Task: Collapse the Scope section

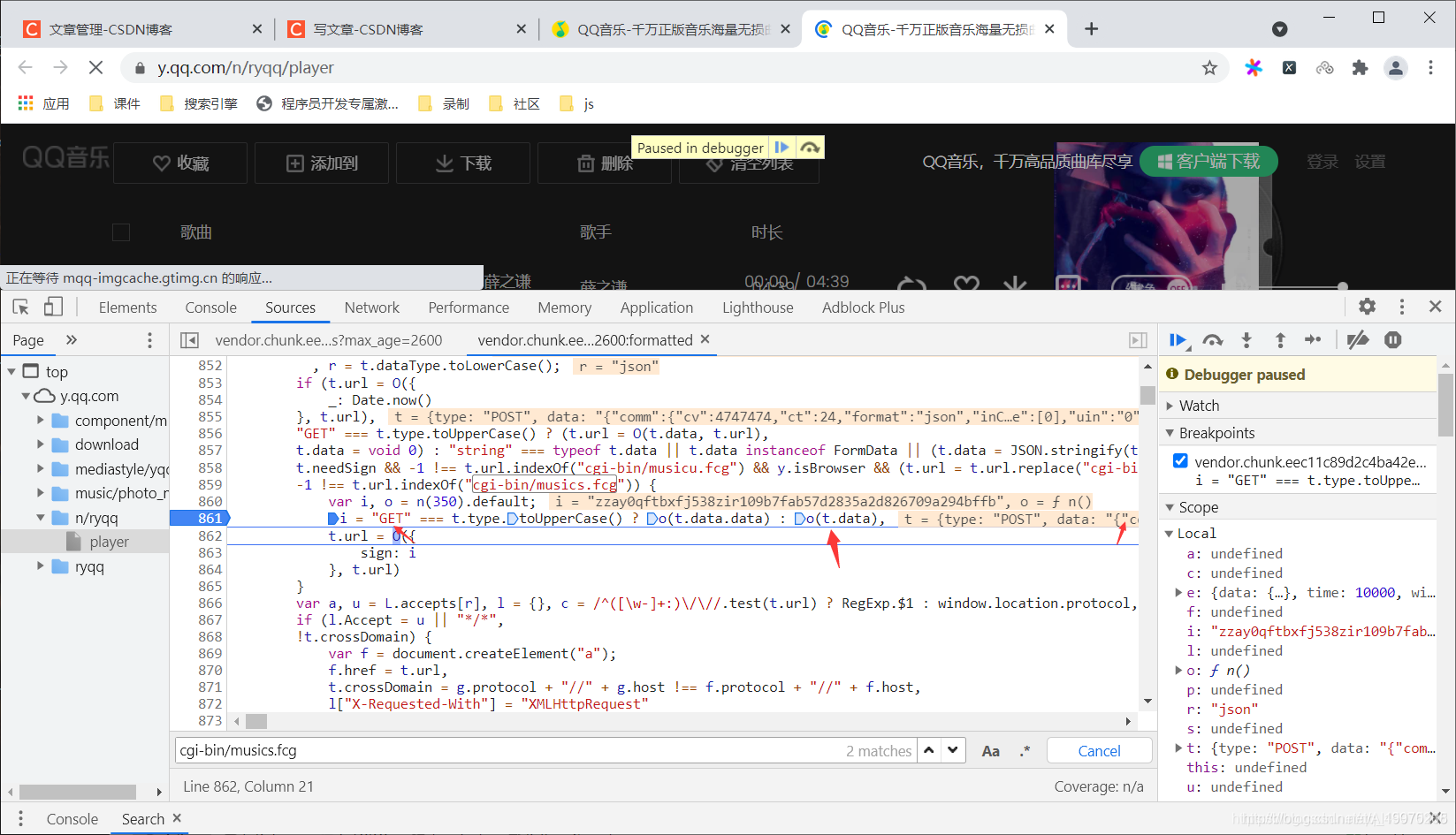Action: 1170,507
